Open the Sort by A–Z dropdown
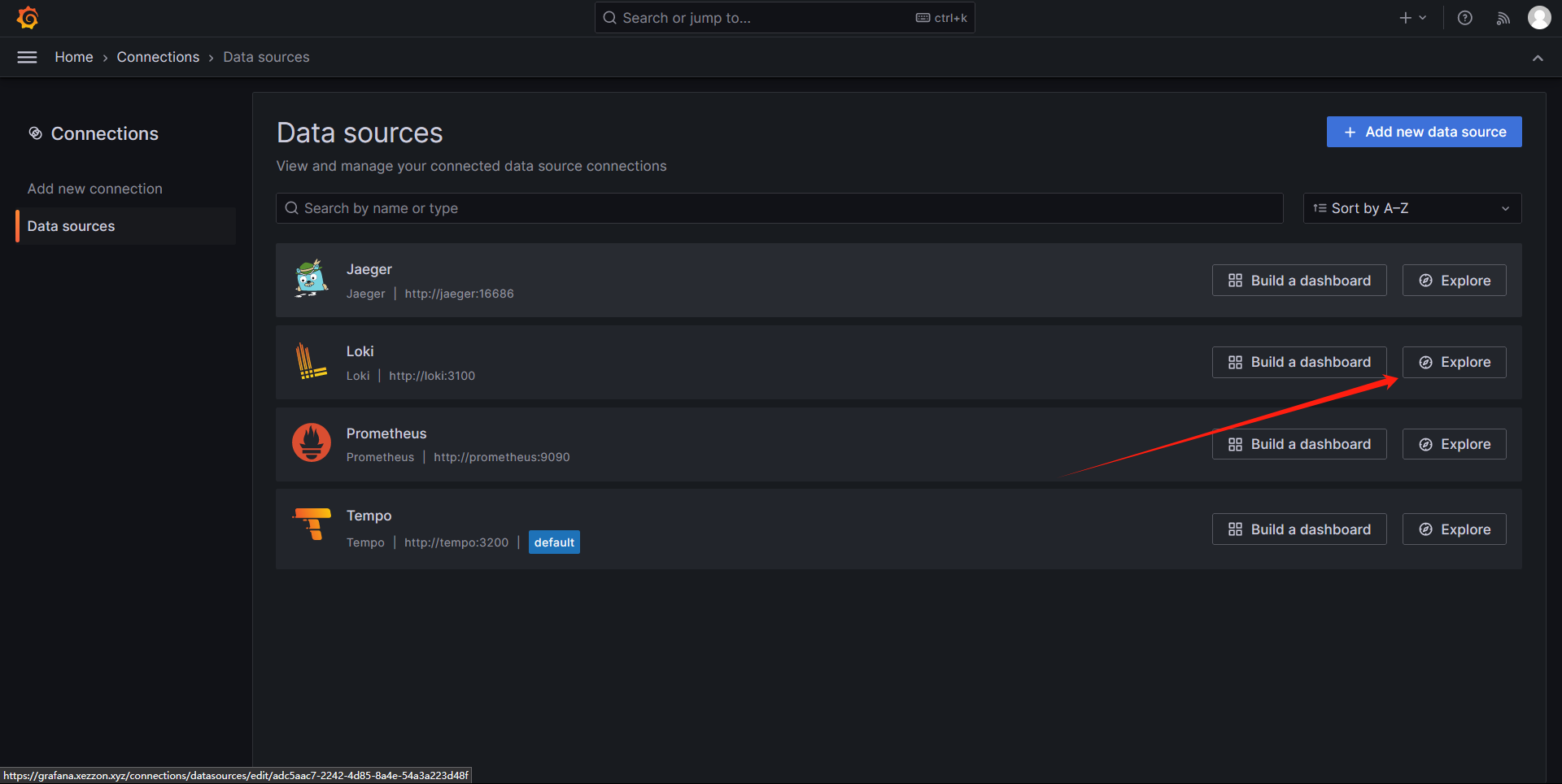Screen dimensions: 1562x784 tap(1411, 208)
